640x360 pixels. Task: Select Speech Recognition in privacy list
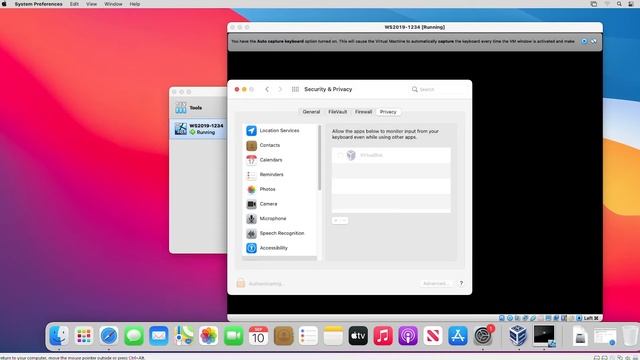[x=280, y=233]
